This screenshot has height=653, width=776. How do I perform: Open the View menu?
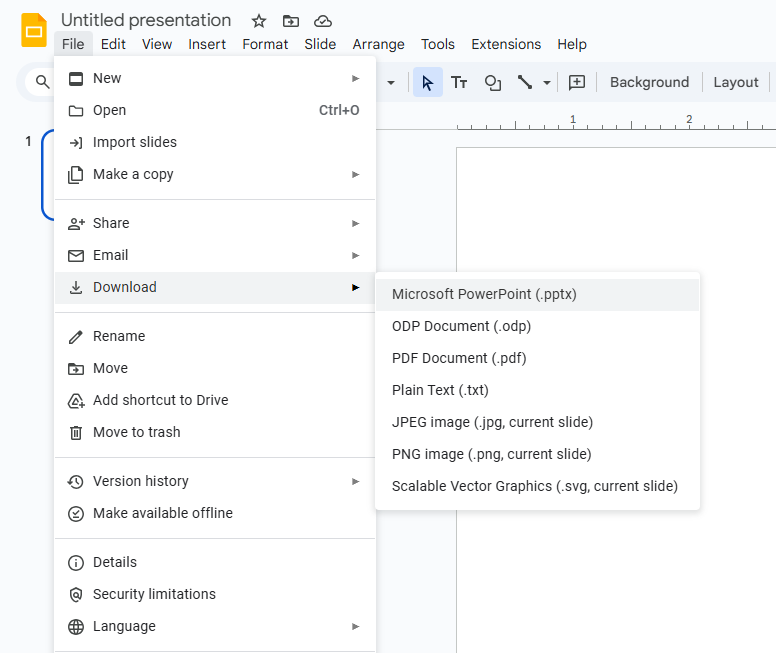157,44
